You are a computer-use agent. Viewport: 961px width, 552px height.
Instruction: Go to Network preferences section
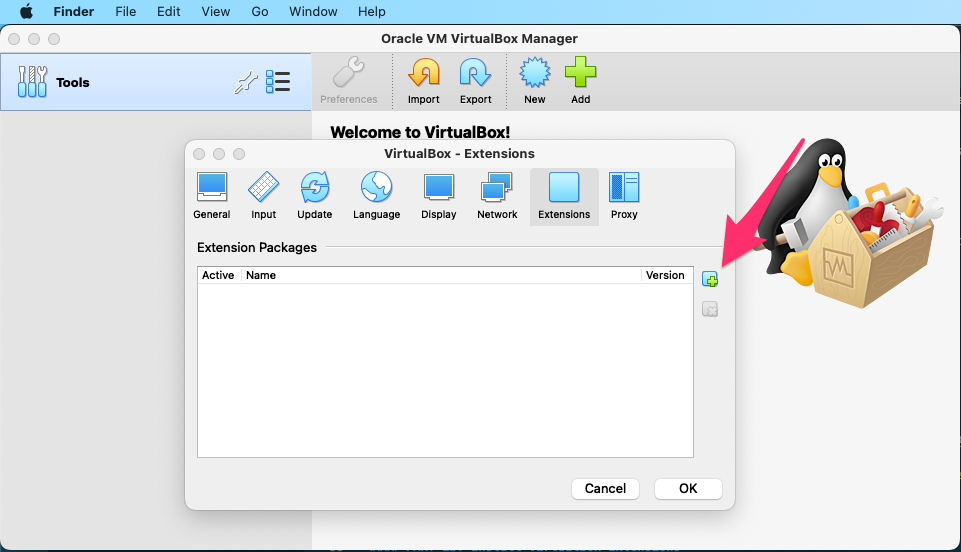coord(497,196)
